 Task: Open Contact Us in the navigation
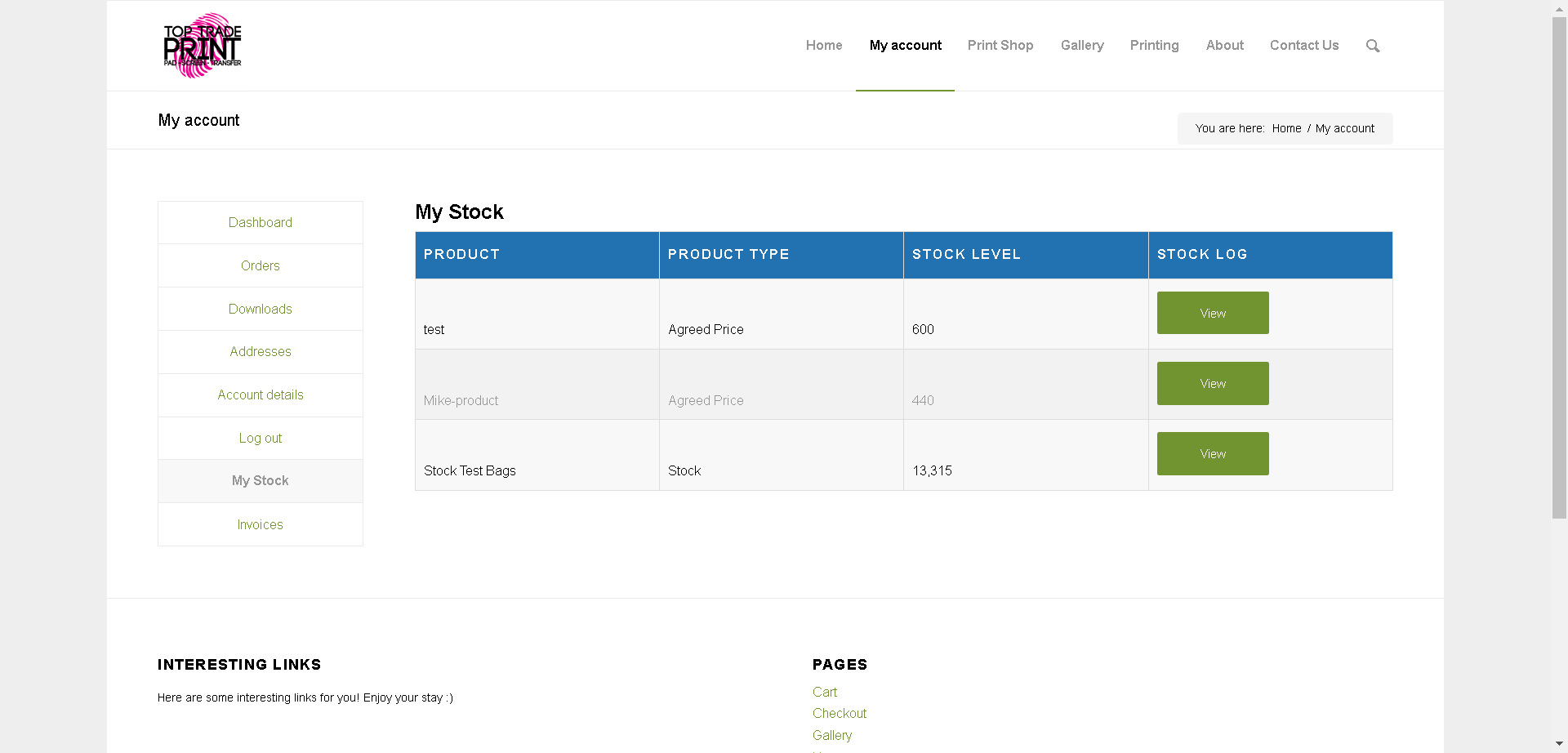pos(1304,46)
